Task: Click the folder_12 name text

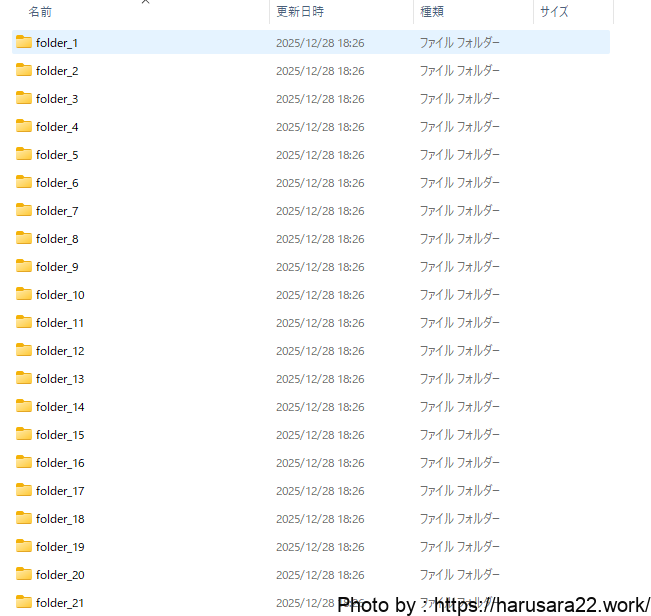Action: pos(60,351)
